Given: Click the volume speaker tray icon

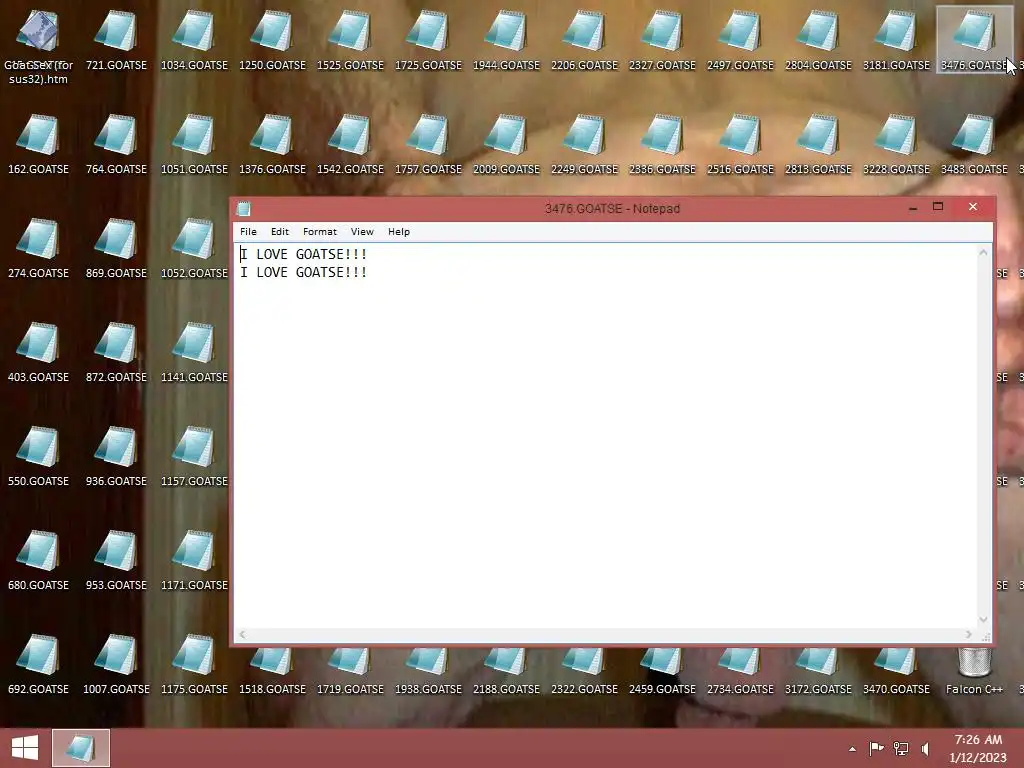Looking at the screenshot, I should tap(925, 748).
